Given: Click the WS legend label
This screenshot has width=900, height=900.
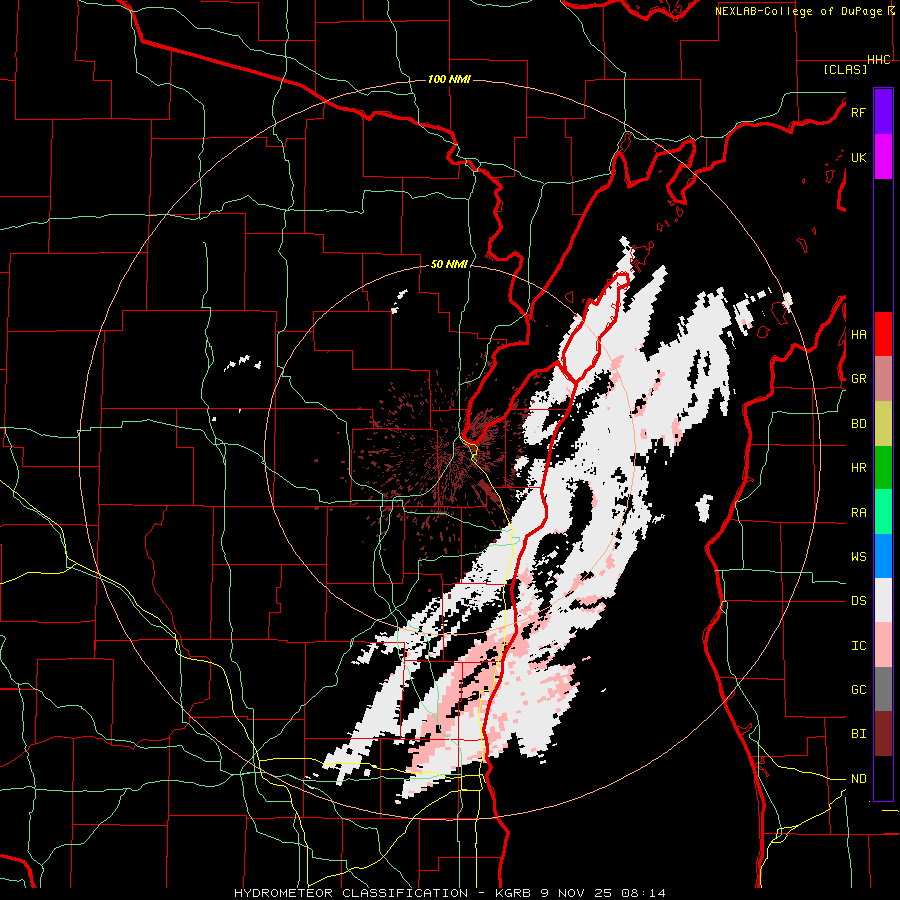Looking at the screenshot, I should pos(858,557).
